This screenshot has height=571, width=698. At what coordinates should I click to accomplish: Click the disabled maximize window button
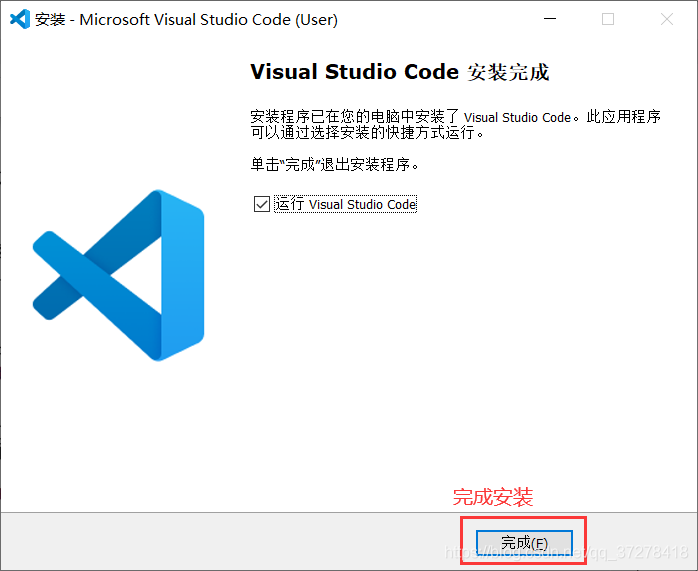pos(608,19)
